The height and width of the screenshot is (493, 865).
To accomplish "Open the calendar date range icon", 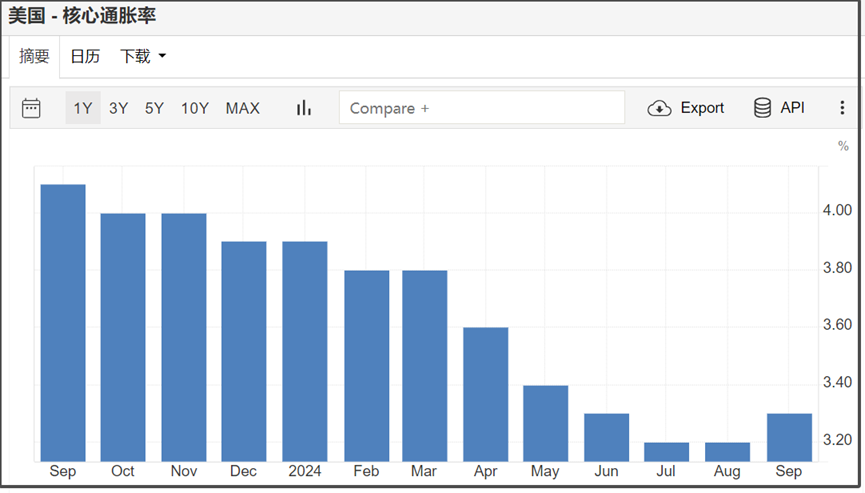I will click(x=31, y=108).
